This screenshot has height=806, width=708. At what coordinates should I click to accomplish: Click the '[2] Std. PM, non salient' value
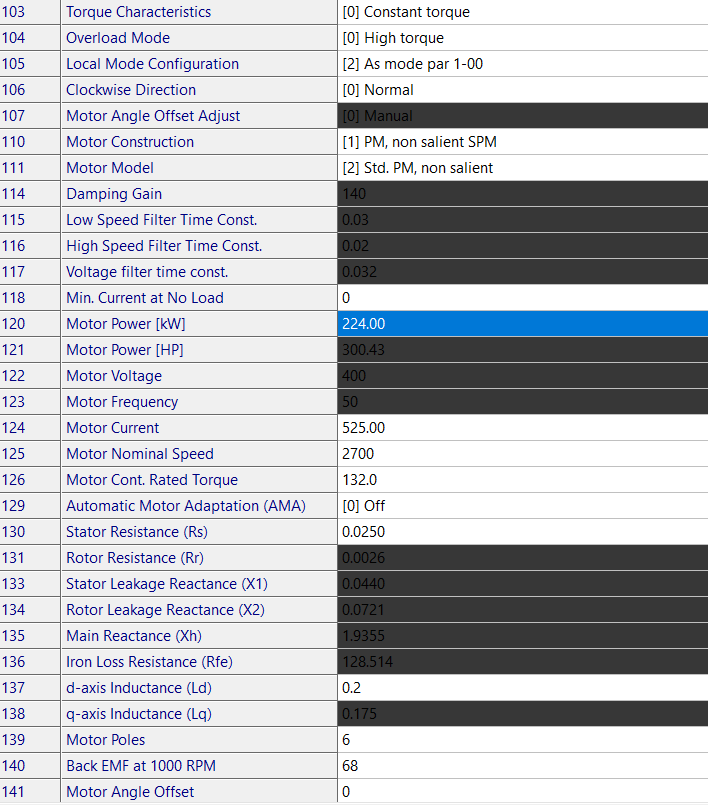tap(417, 168)
